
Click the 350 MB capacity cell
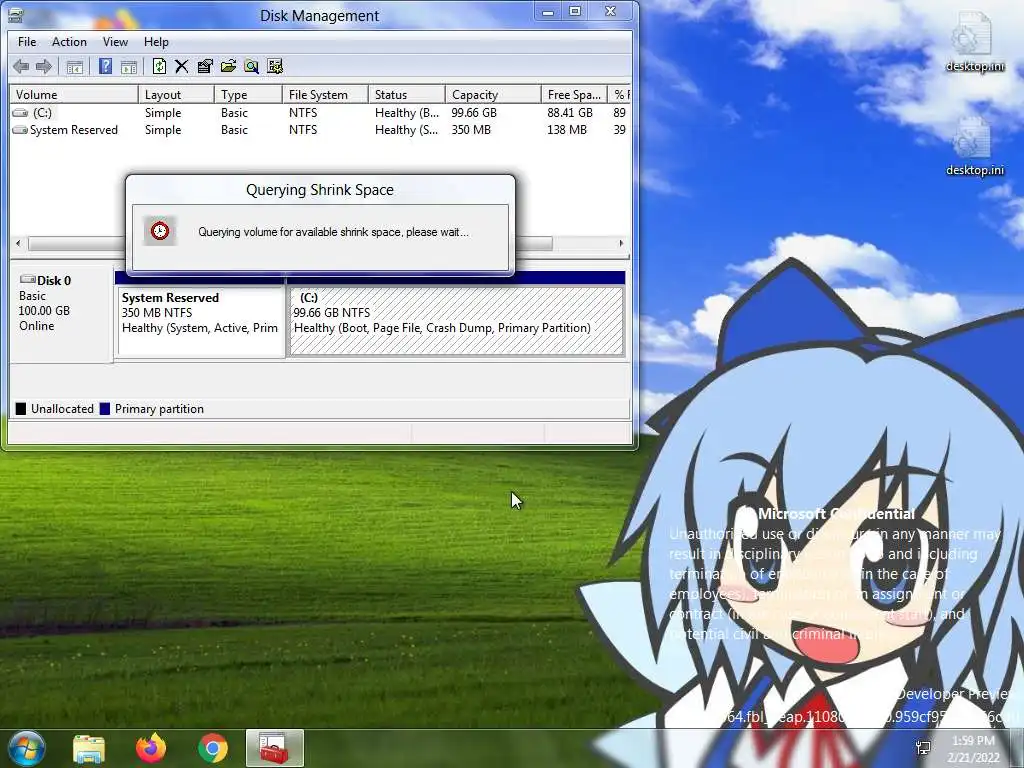click(x=471, y=130)
